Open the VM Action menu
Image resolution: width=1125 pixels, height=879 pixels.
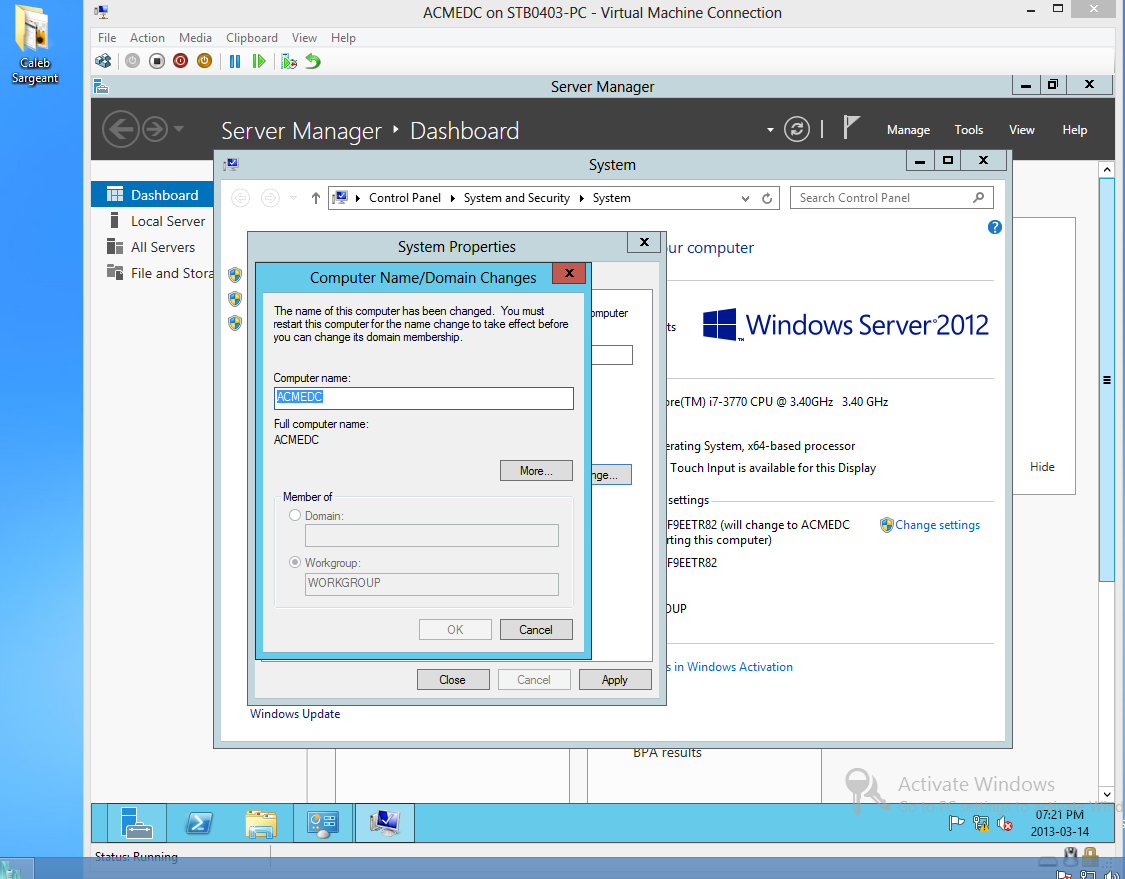[x=147, y=37]
